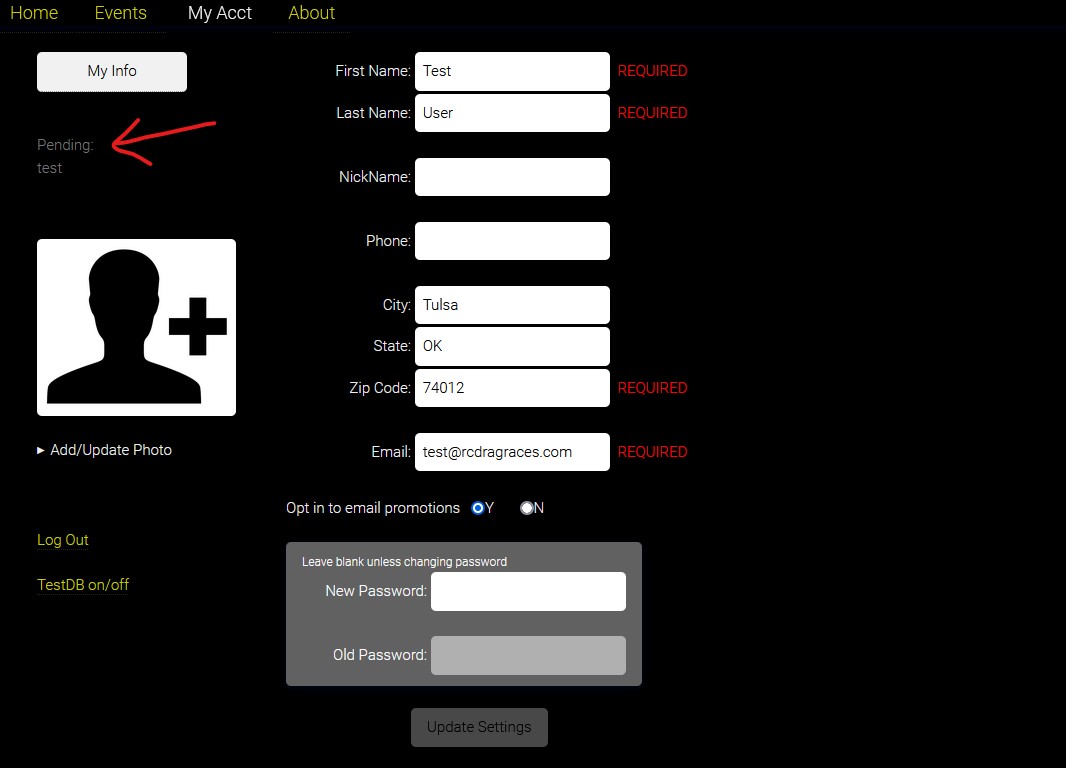Click the empty Phone field

(512, 241)
